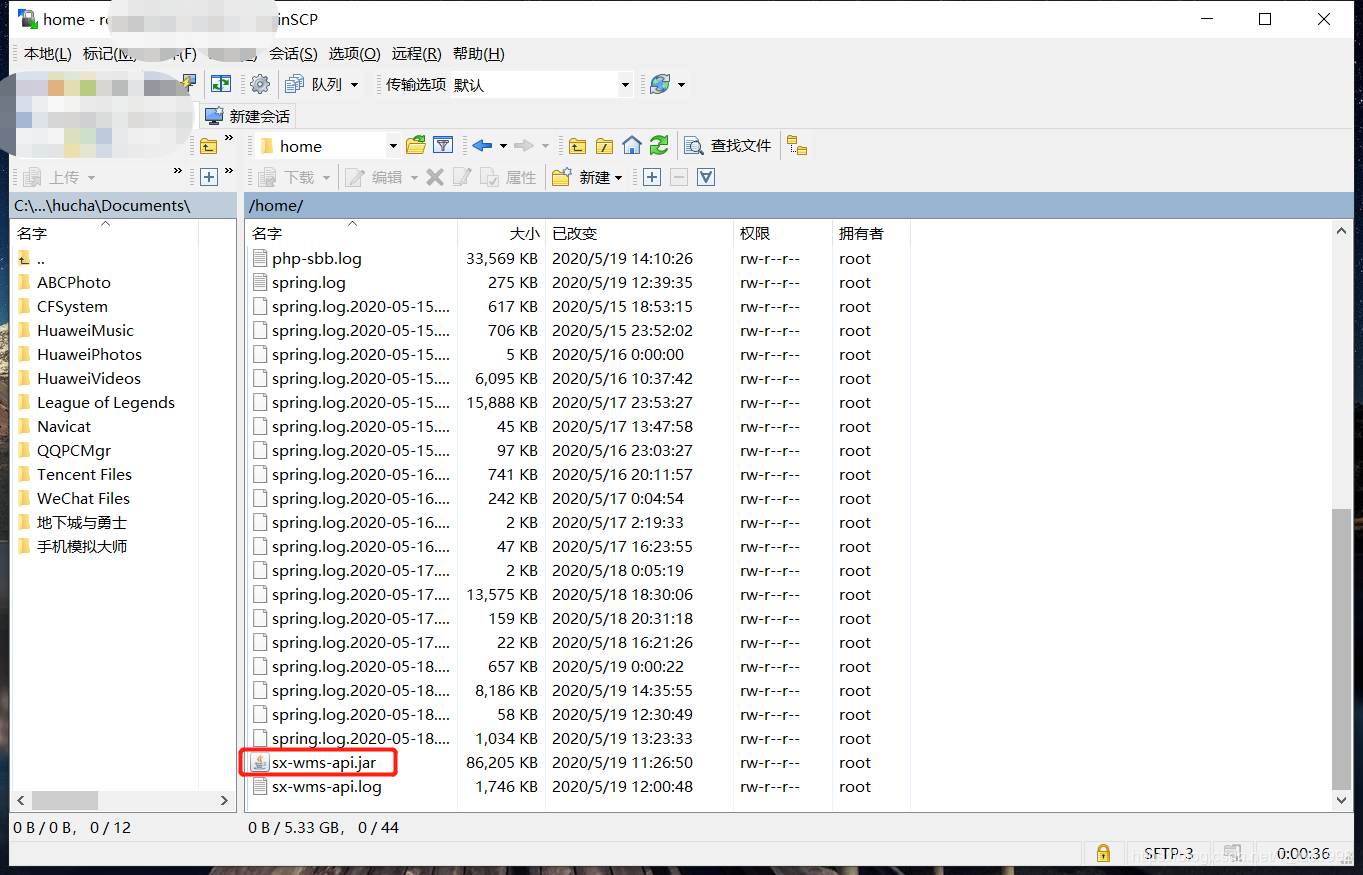The height and width of the screenshot is (875, 1363).
Task: Click the 2020/5/19 14:35:55 date cell
Action: click(622, 690)
